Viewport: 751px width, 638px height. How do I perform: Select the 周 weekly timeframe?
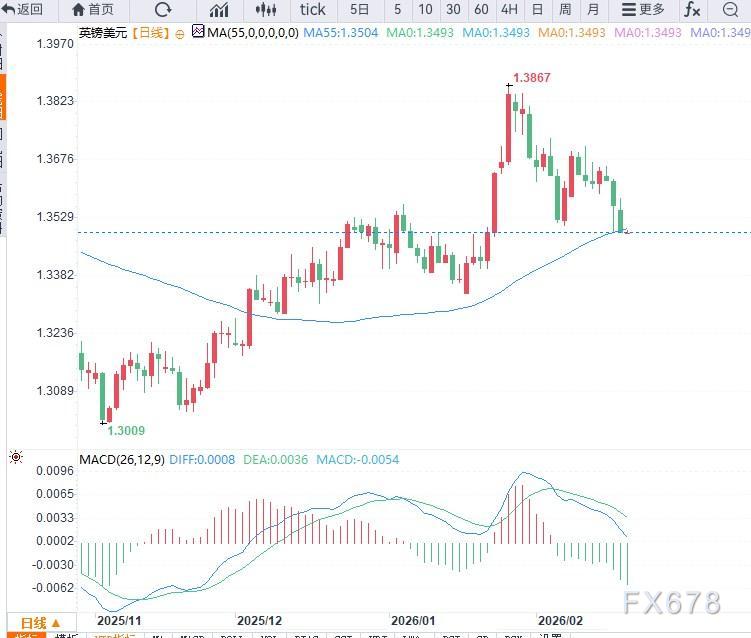(x=565, y=10)
